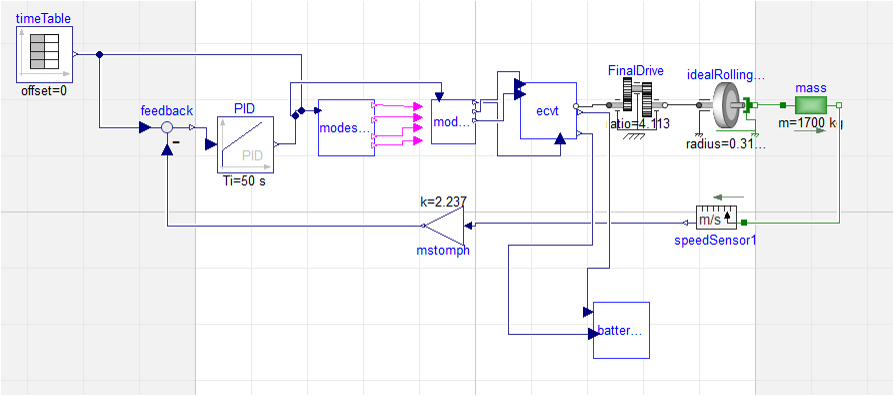Click the ecvt bottom input arrow

coord(560,138)
